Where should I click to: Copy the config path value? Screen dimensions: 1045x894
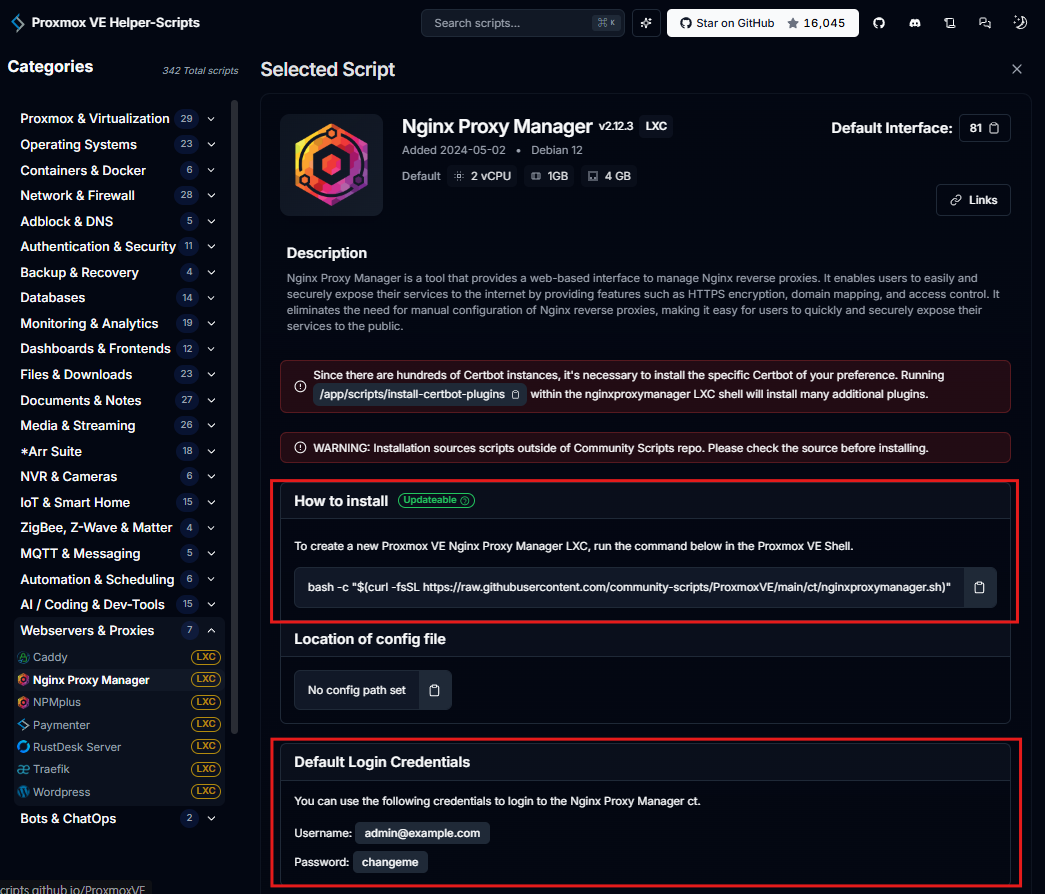(435, 690)
